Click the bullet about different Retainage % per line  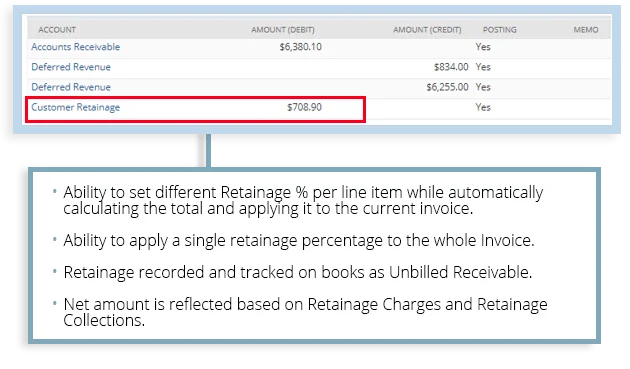[303, 200]
